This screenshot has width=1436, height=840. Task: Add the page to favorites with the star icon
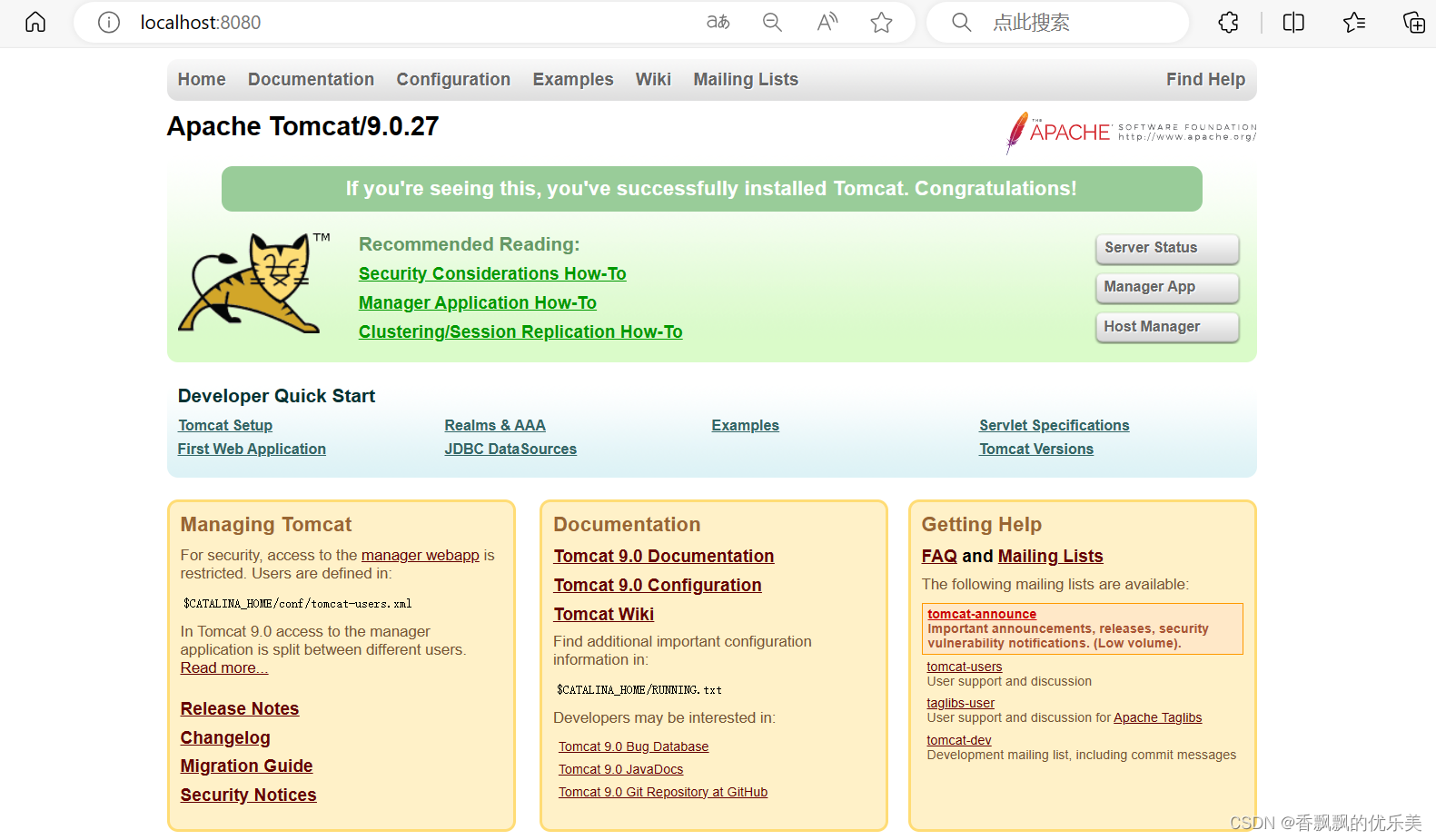pyautogui.click(x=881, y=22)
